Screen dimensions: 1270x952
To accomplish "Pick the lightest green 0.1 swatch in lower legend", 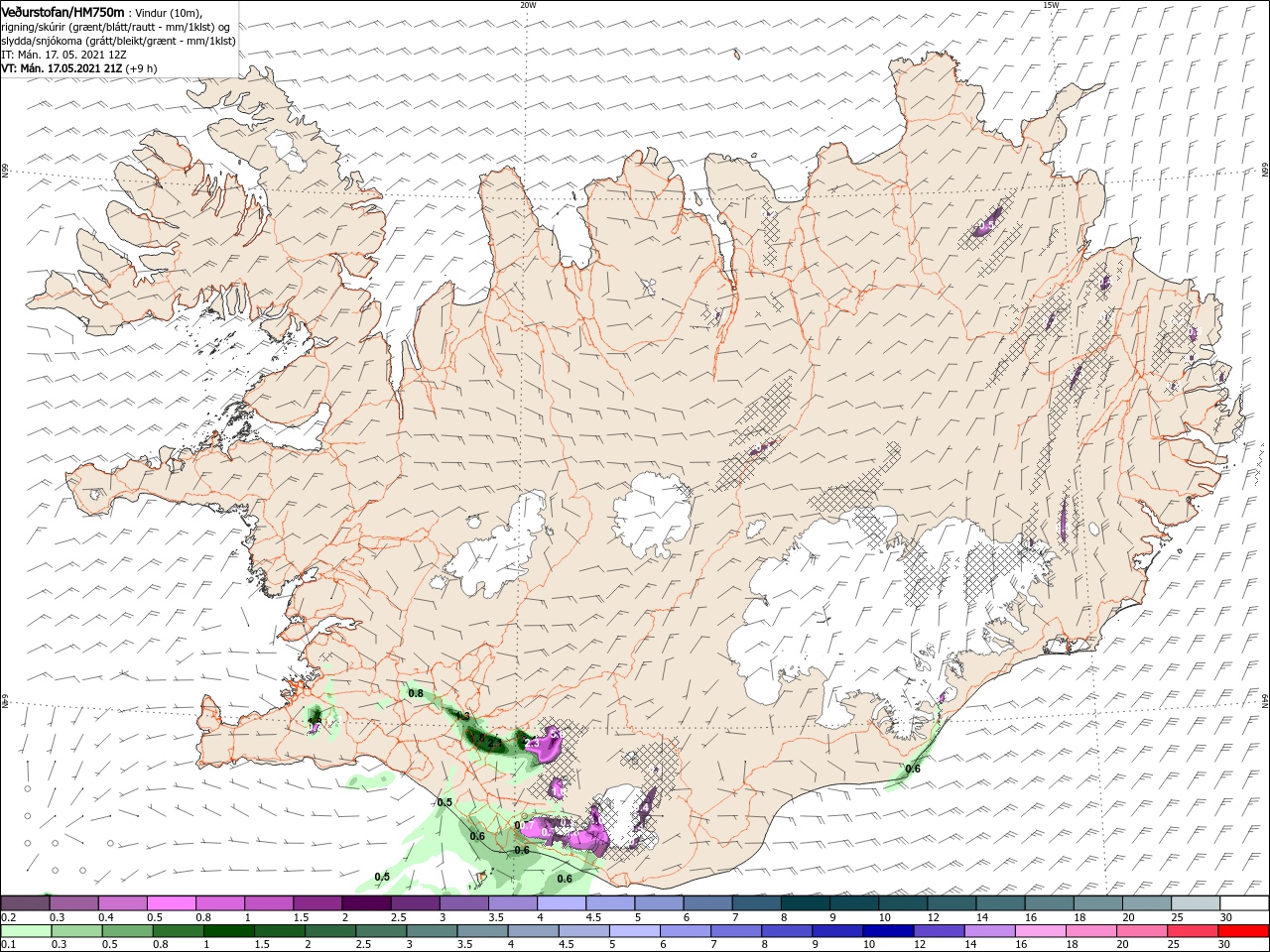I will click(27, 931).
